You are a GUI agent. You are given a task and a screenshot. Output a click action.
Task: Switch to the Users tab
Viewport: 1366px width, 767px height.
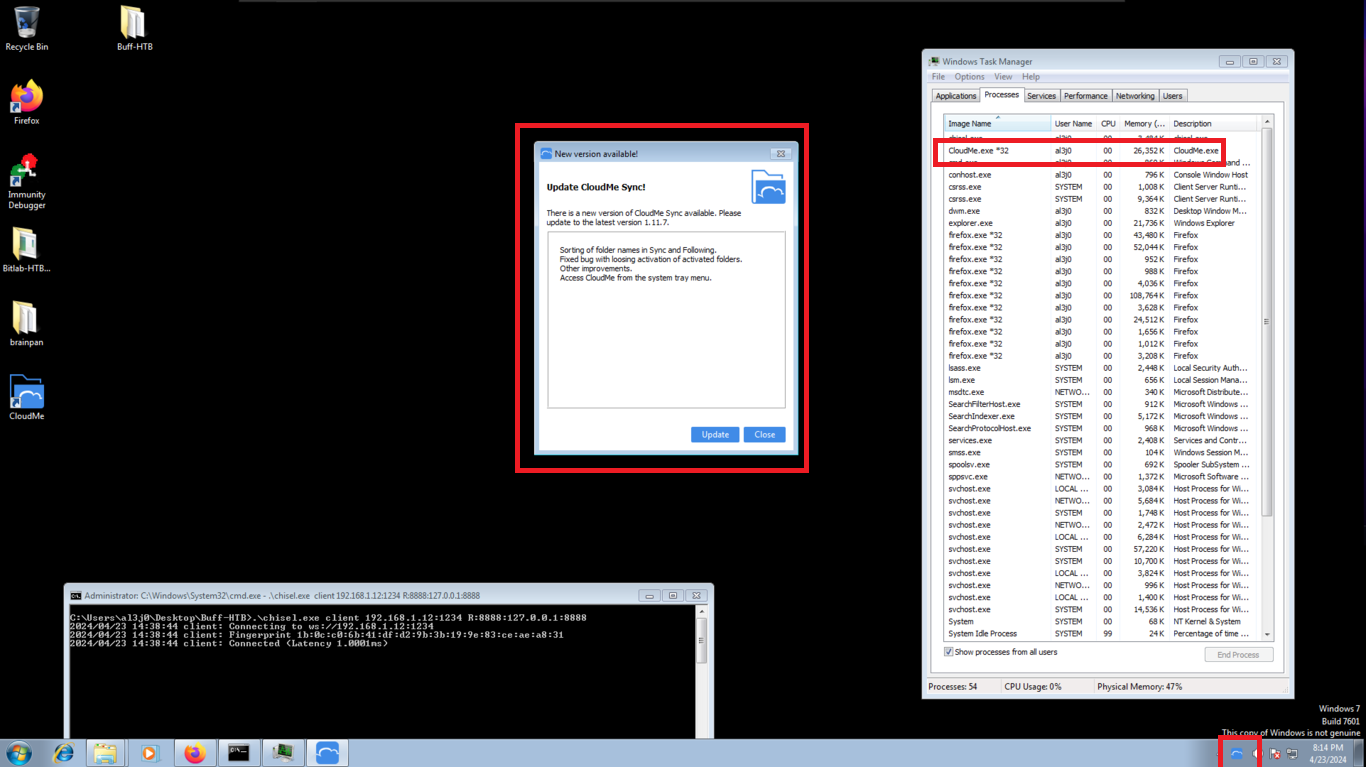[1172, 96]
